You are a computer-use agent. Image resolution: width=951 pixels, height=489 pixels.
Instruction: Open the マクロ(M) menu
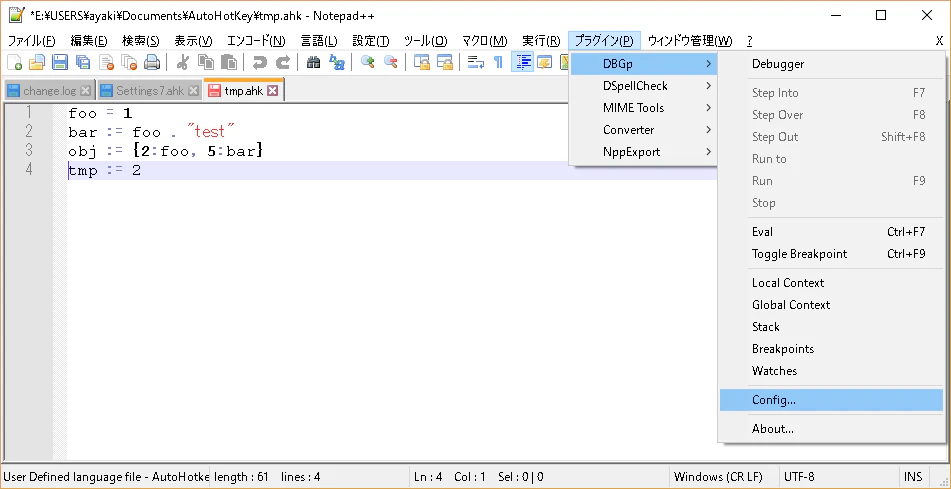point(485,41)
